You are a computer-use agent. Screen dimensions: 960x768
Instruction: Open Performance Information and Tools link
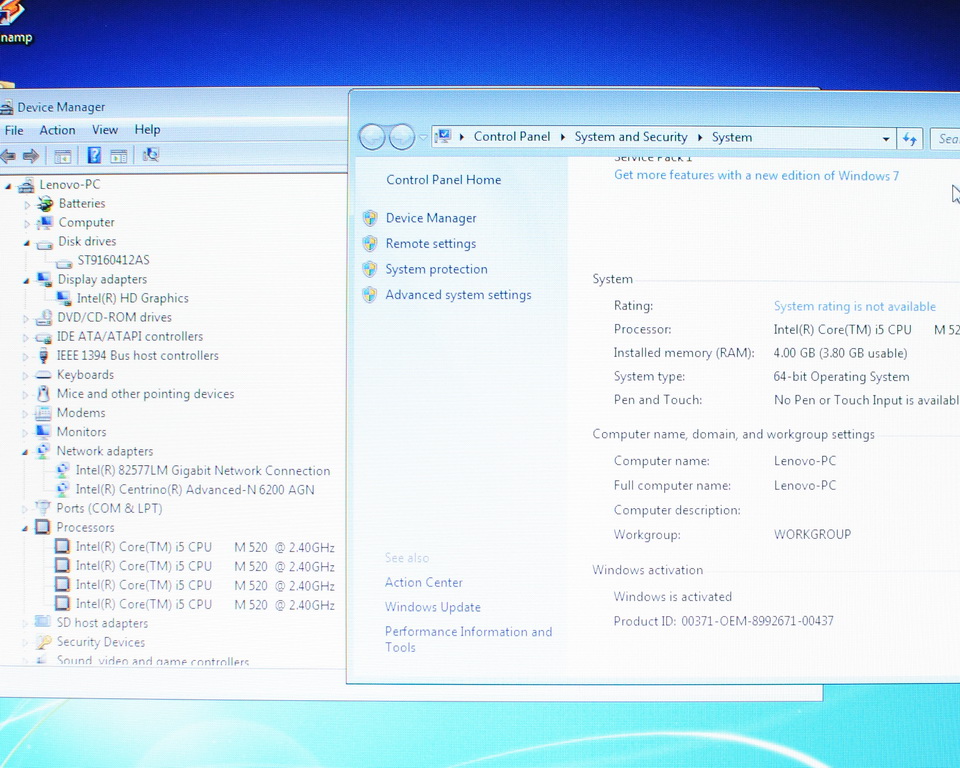coord(468,639)
